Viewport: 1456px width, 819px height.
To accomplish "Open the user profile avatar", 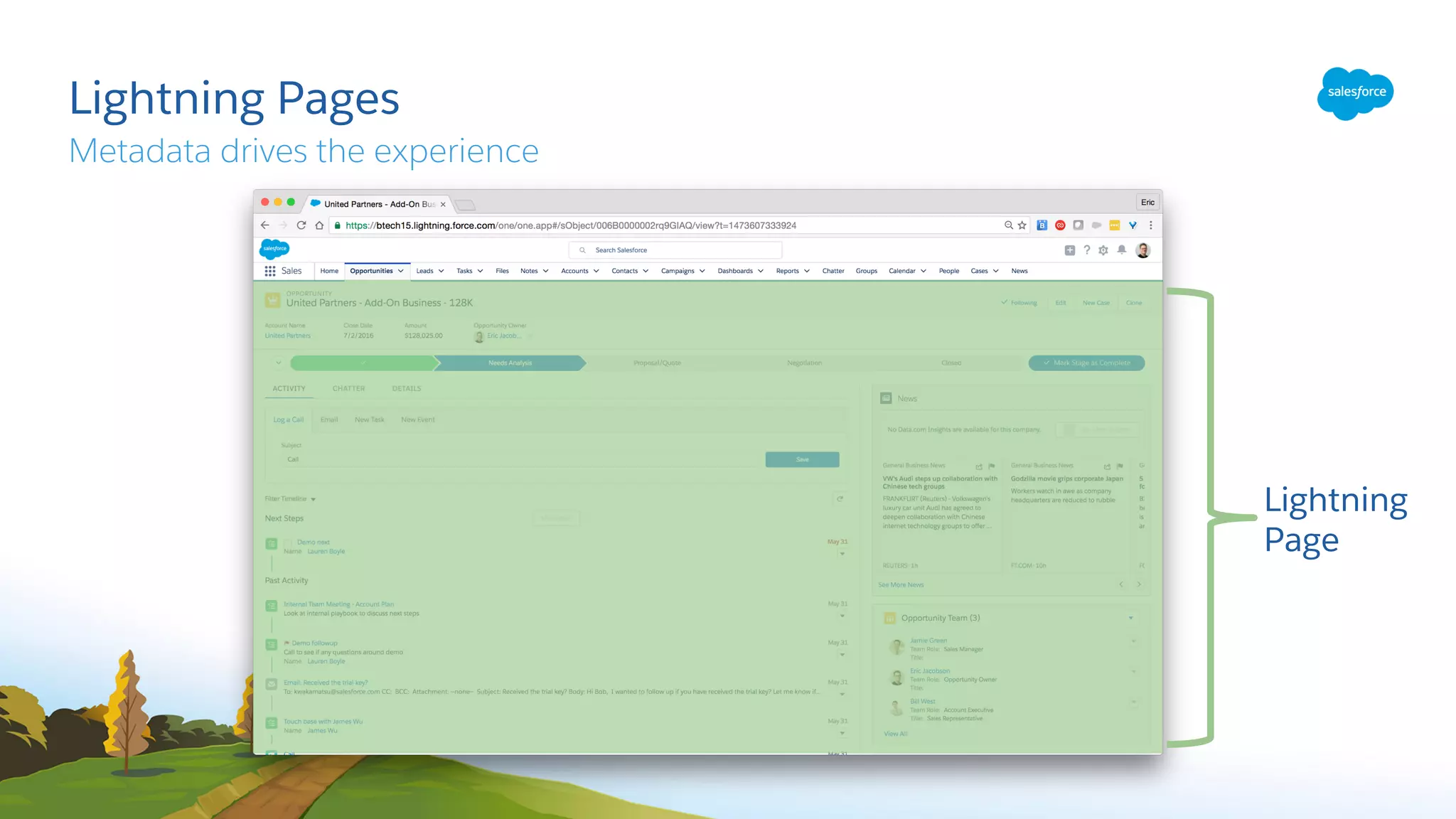I will 1143,250.
